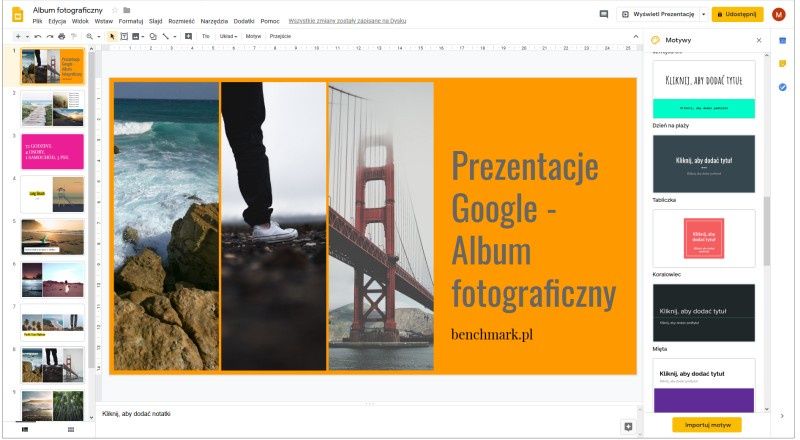Open the Formatuj menu
Screen dimensions: 800x440
(131, 21)
